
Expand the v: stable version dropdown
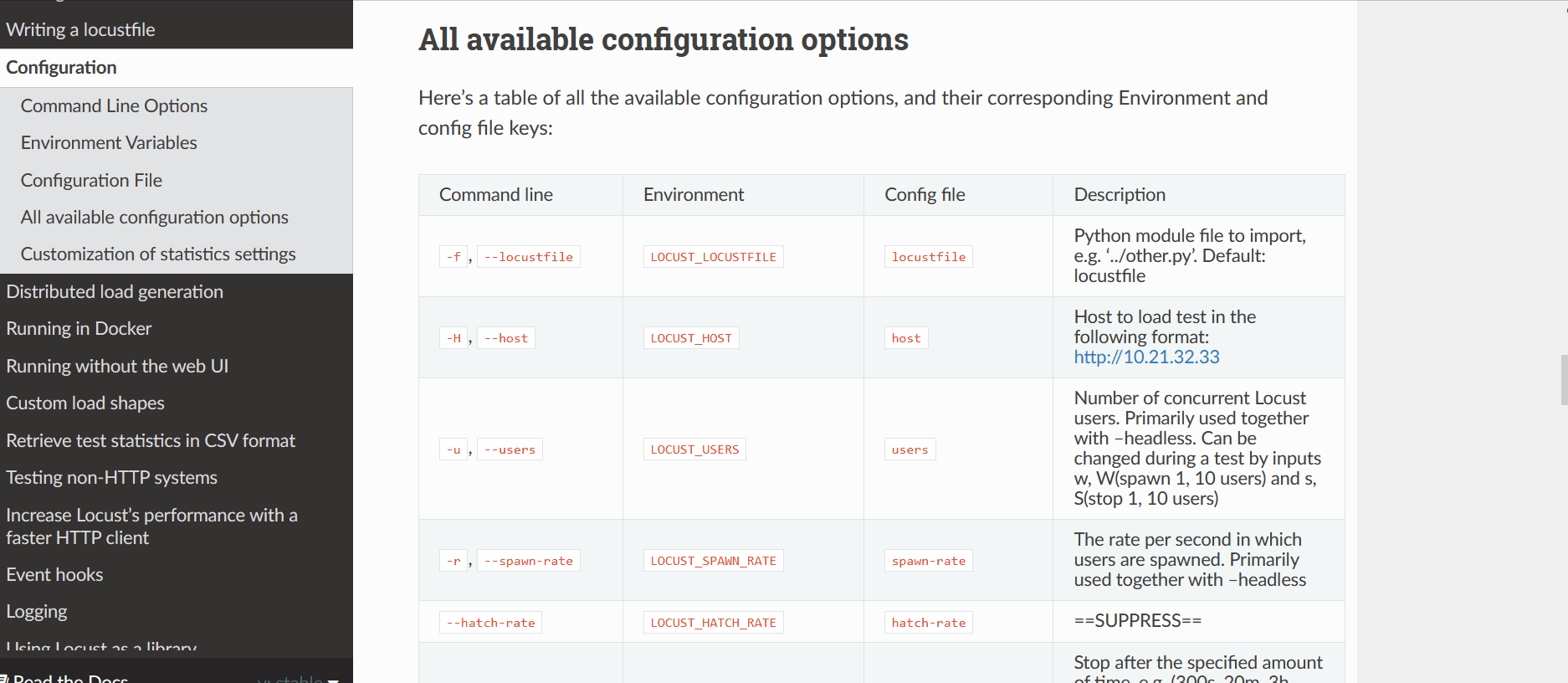pyautogui.click(x=298, y=679)
